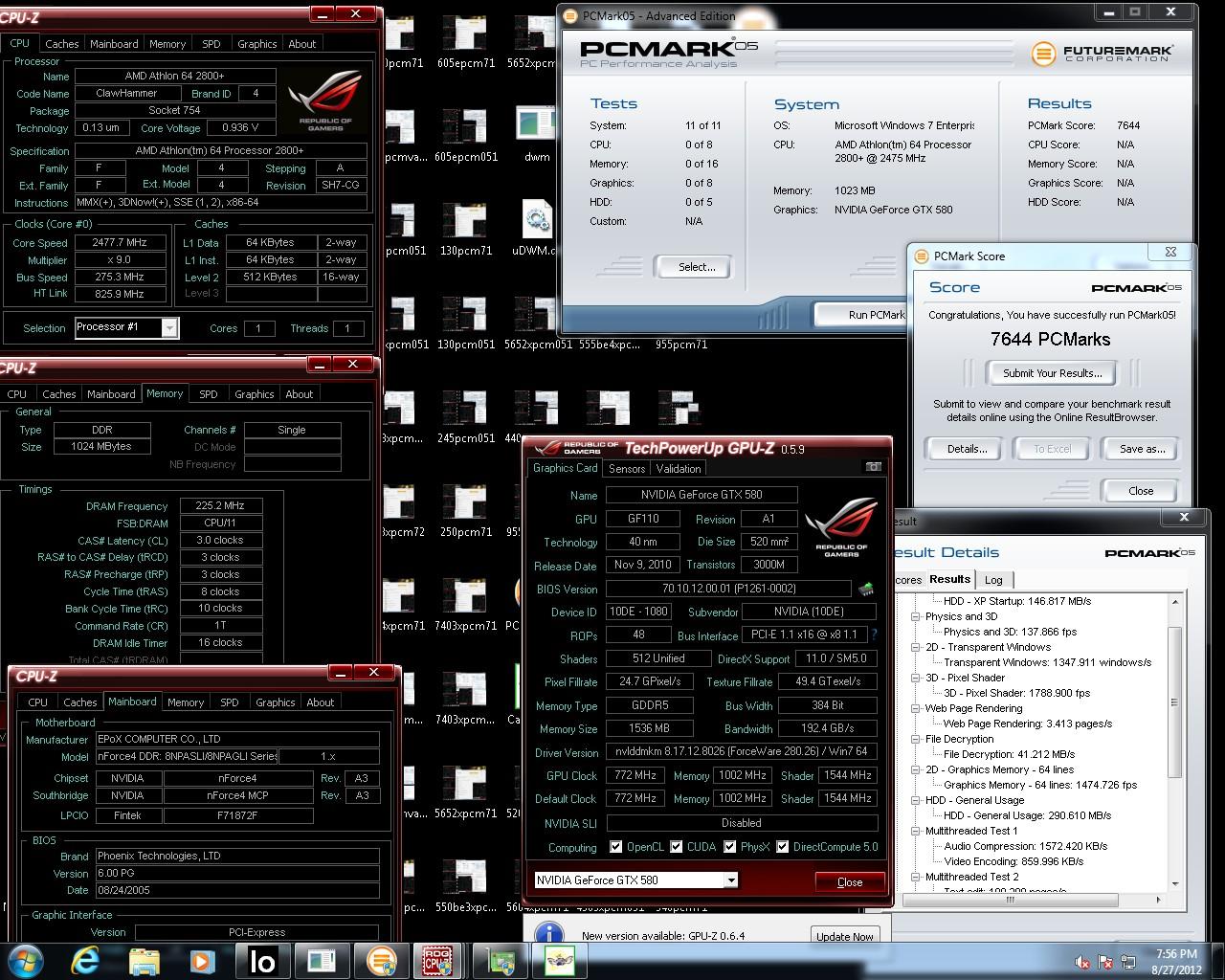The width and height of the screenshot is (1225, 980).
Task: Click Run PCMark button in PCMark05
Action: [861, 315]
